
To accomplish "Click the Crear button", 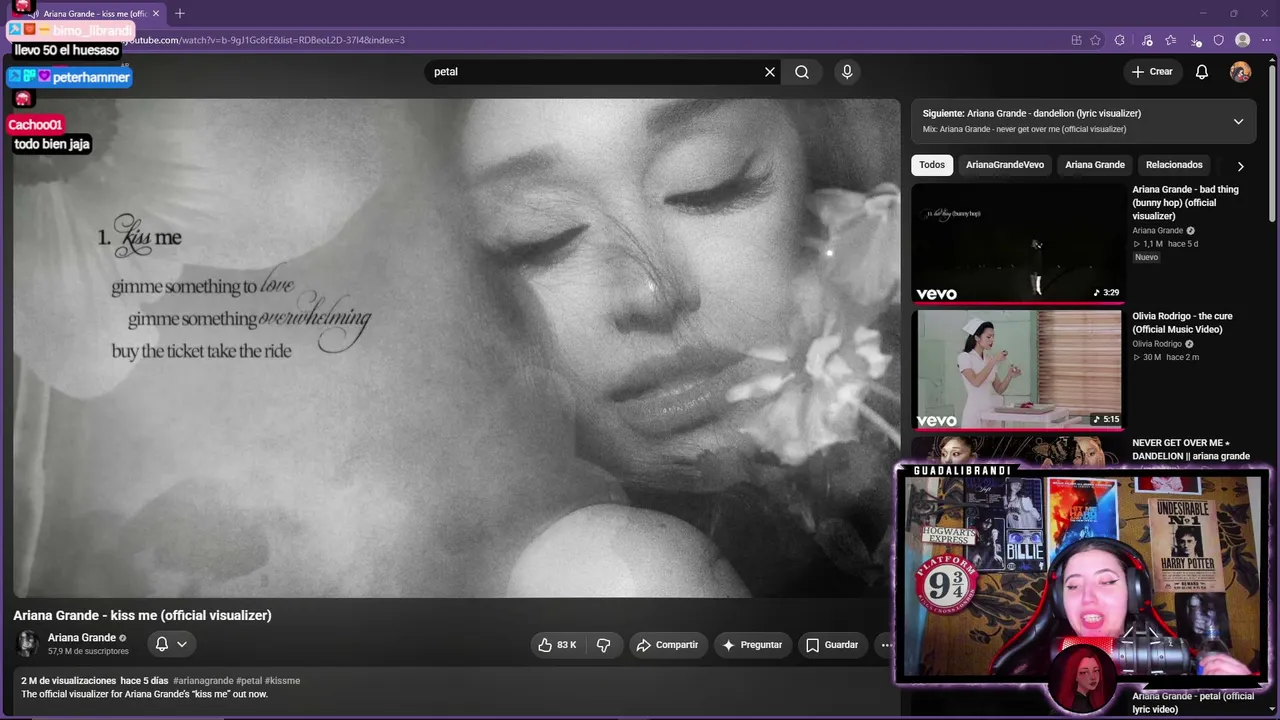I will pos(1152,72).
